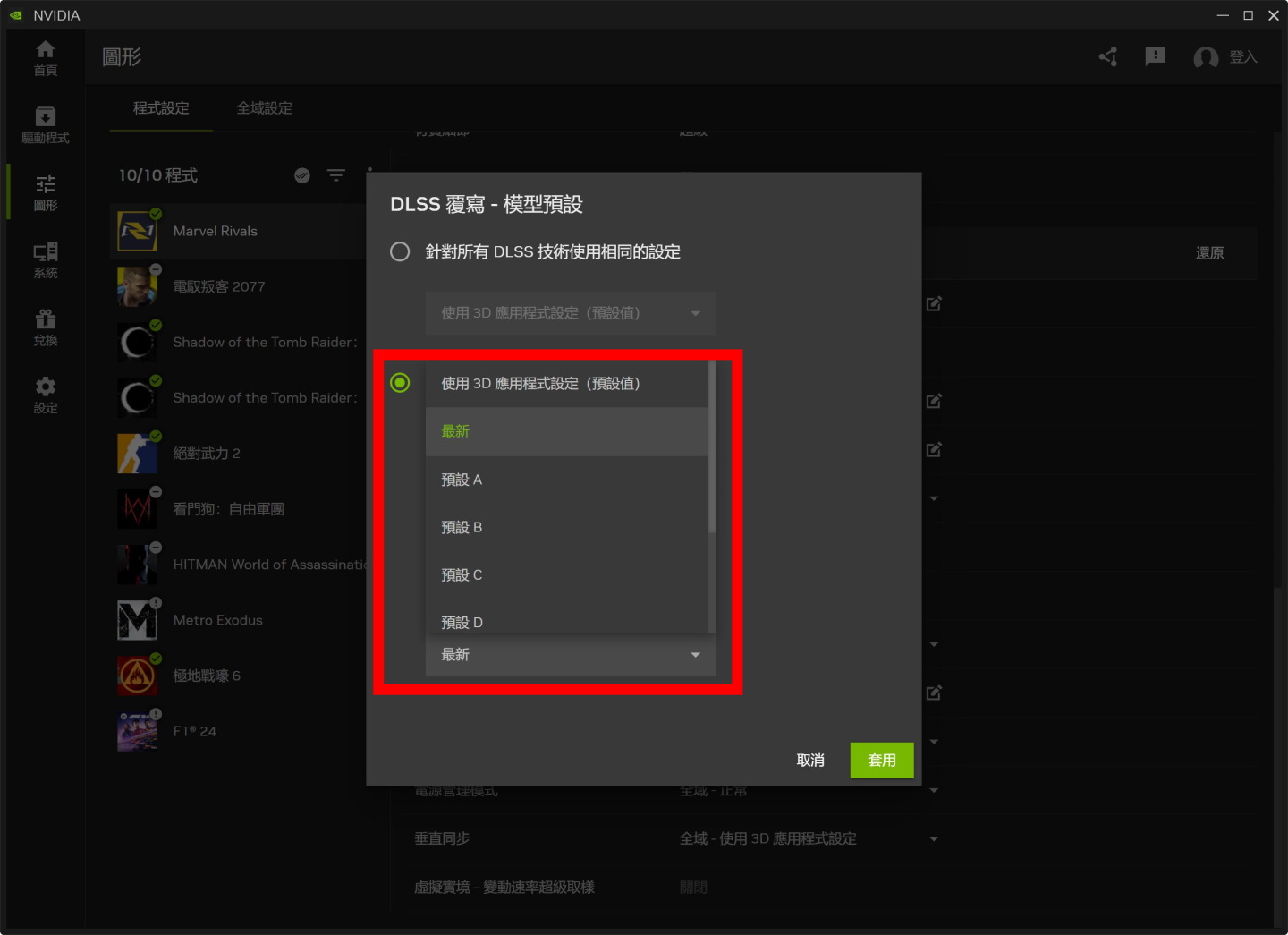Click NVIDIA logo in title bar
Viewport: 1288px width, 935px height.
[x=16, y=15]
